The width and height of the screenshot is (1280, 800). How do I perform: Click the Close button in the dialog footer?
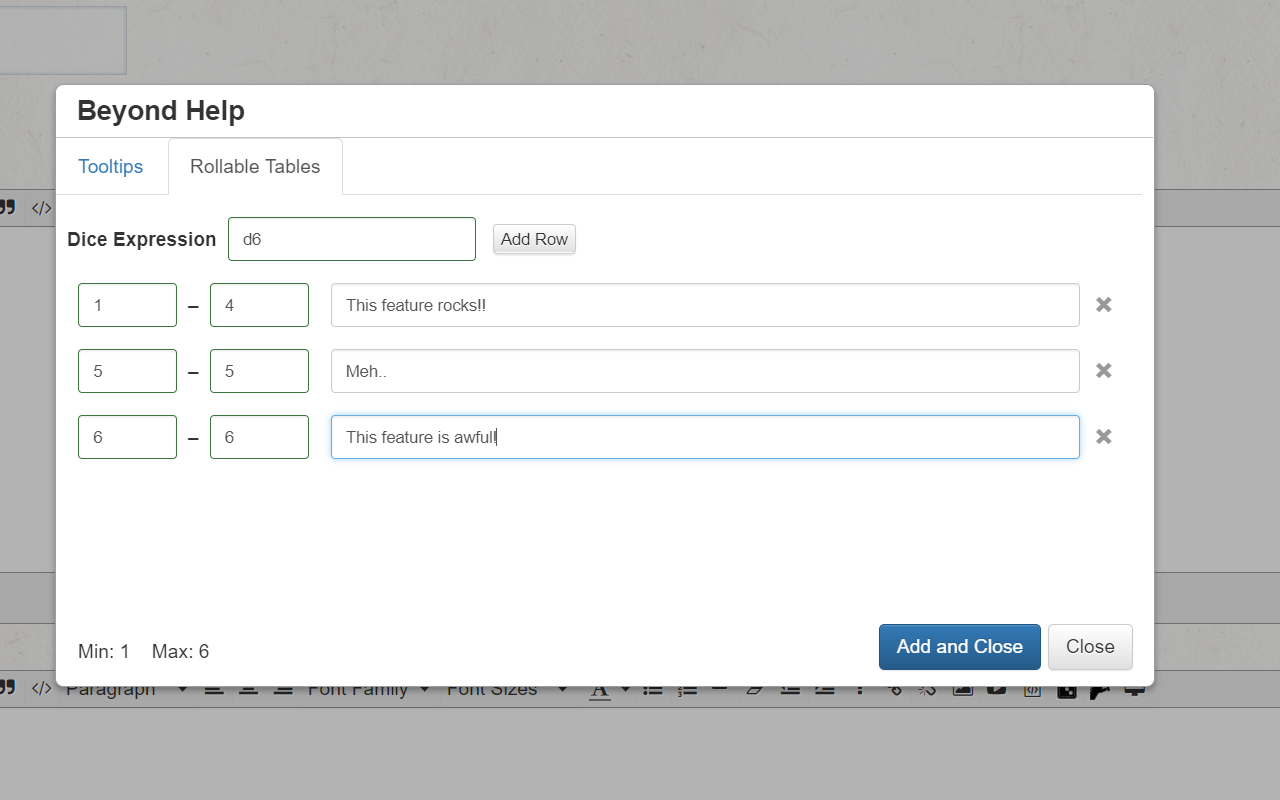[1090, 647]
